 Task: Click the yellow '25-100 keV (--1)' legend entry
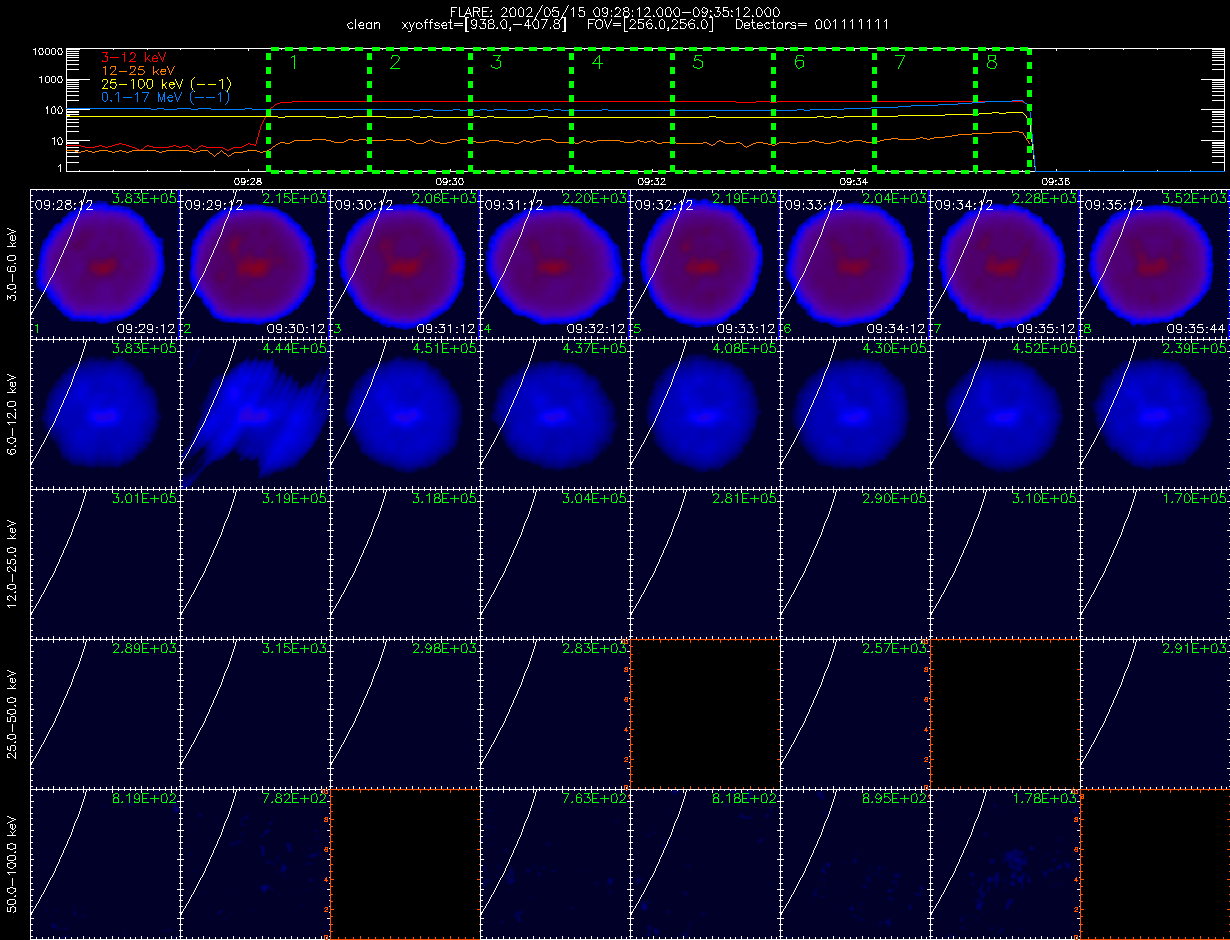coord(167,84)
